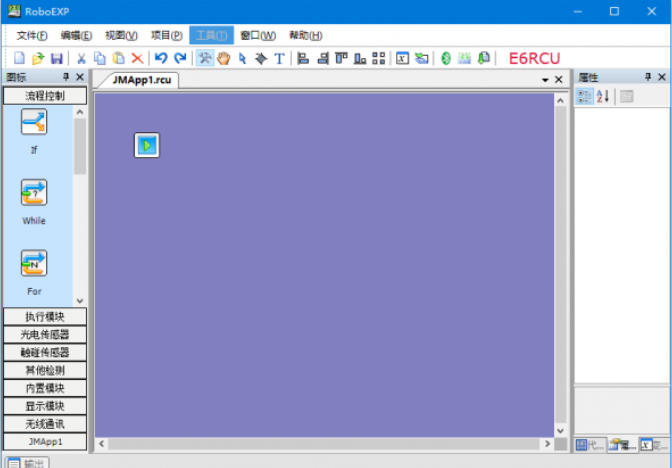
Task: Select the text T tool
Action: 279,59
